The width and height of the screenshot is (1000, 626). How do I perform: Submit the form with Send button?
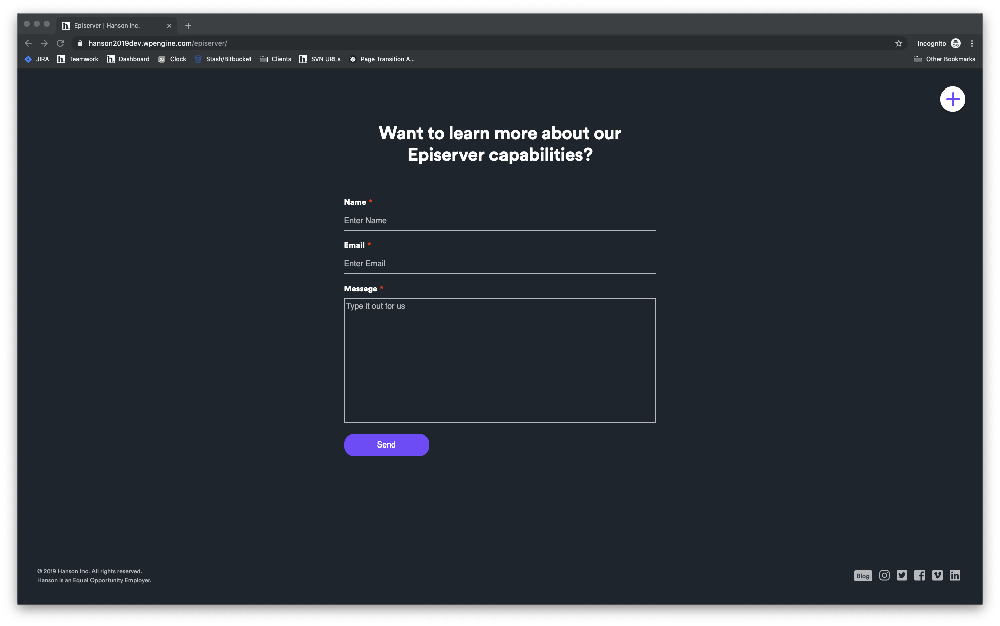point(386,445)
